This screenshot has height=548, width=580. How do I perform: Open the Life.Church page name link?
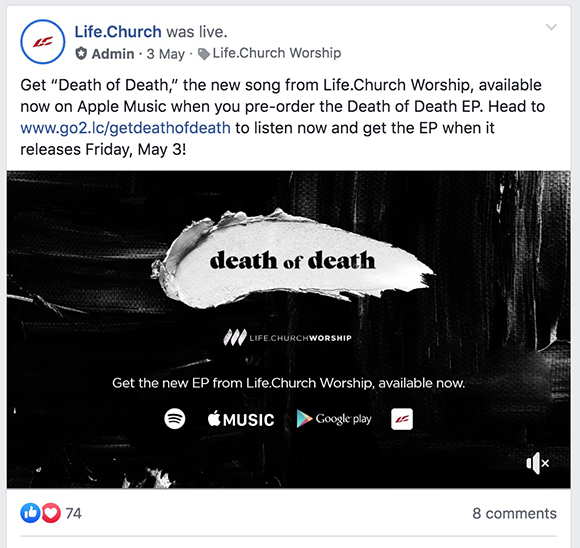[x=118, y=31]
